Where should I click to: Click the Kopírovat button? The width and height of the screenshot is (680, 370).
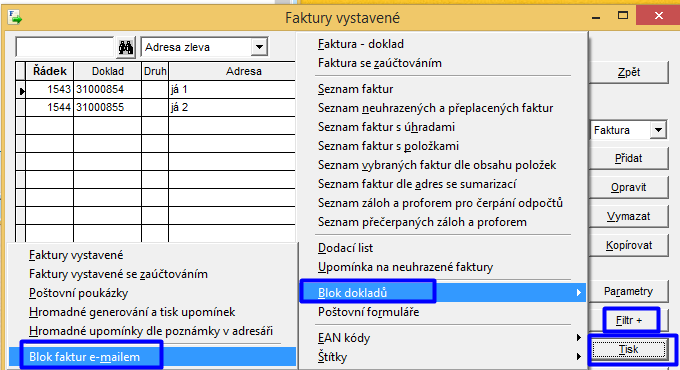click(628, 245)
